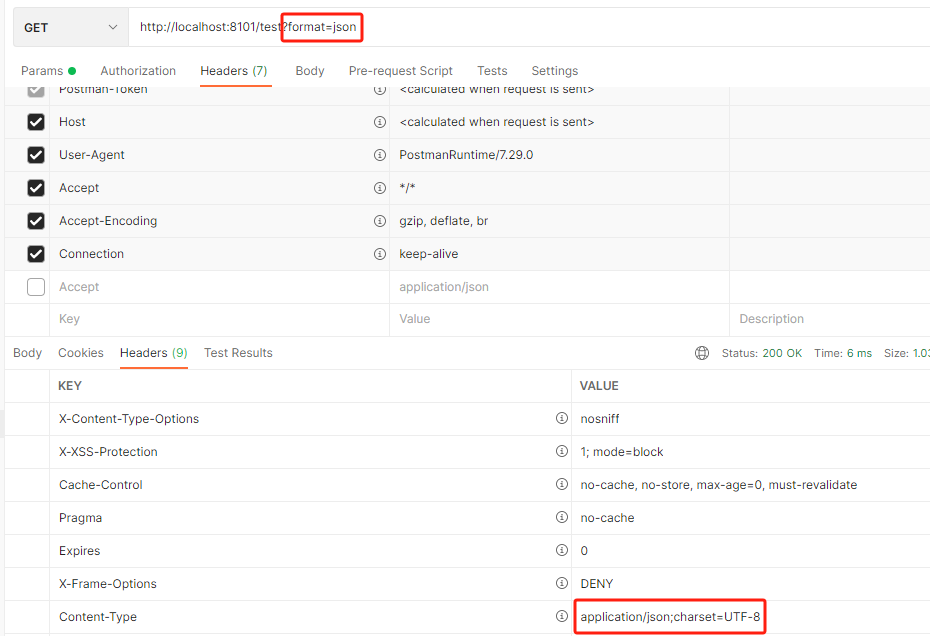The image size is (930, 636).
Task: Click info icon for X-Frame-Options
Action: tap(562, 583)
